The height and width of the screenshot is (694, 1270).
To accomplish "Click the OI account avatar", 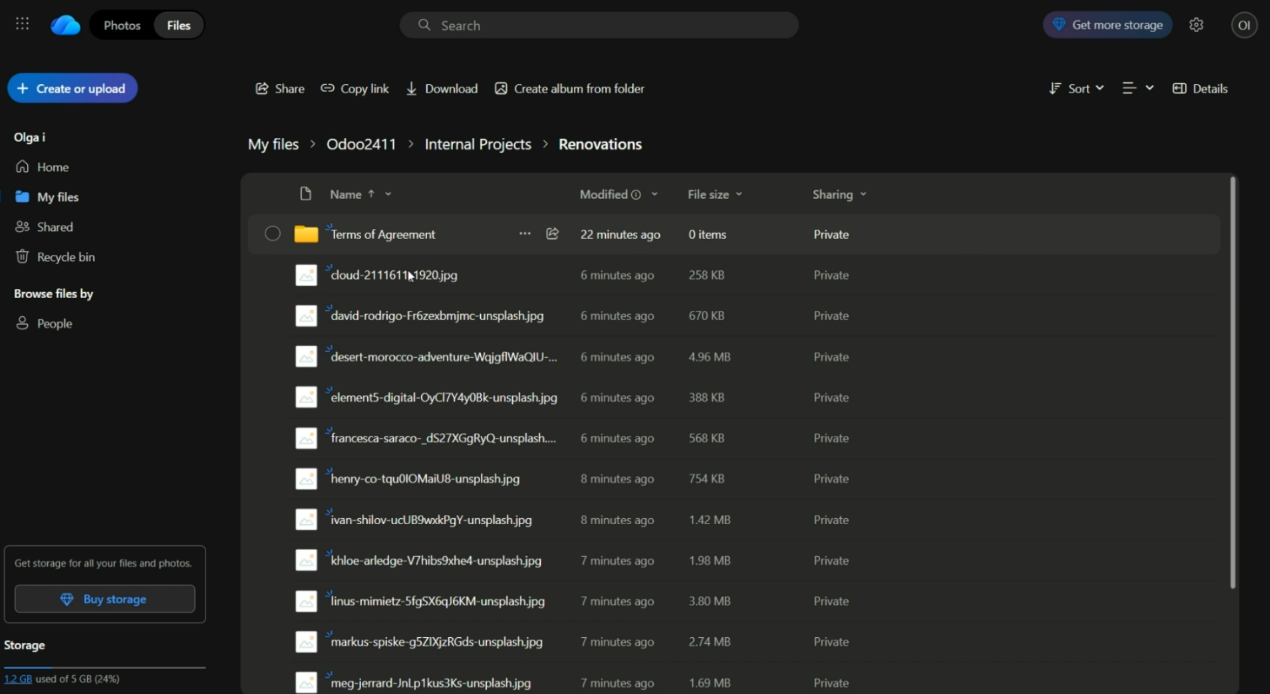I will click(1244, 25).
